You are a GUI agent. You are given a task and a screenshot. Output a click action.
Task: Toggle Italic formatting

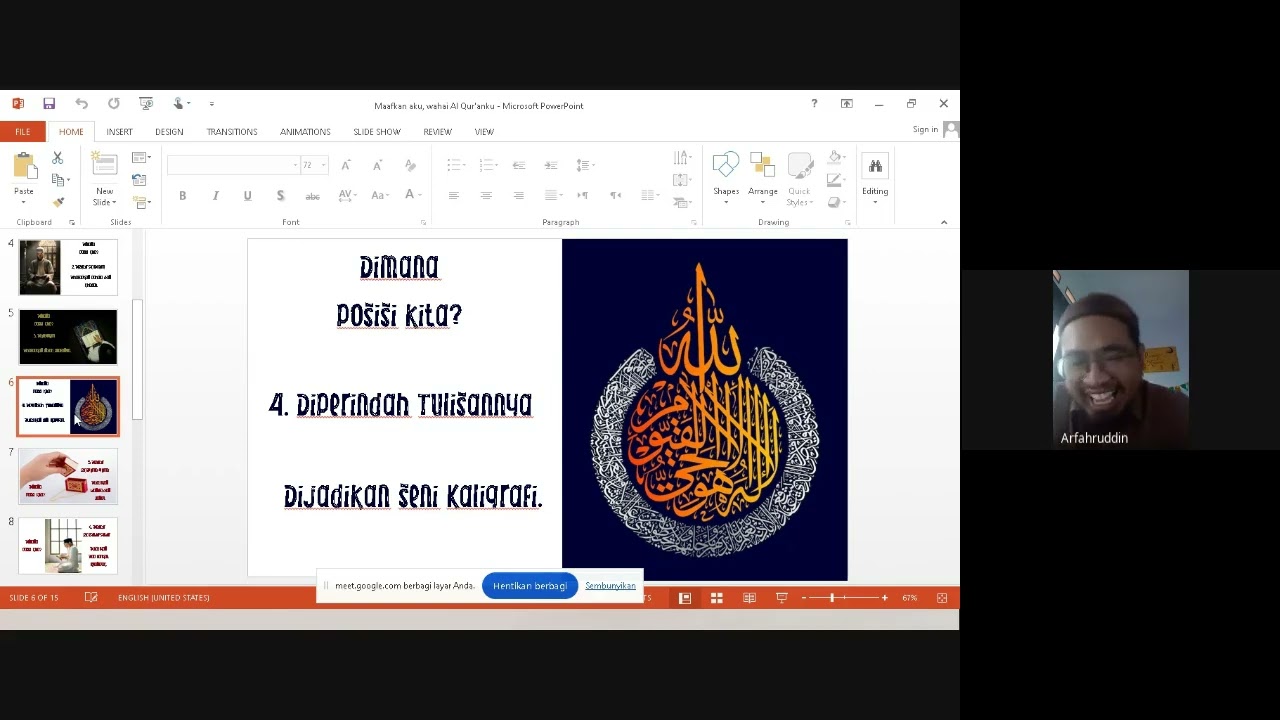click(215, 196)
